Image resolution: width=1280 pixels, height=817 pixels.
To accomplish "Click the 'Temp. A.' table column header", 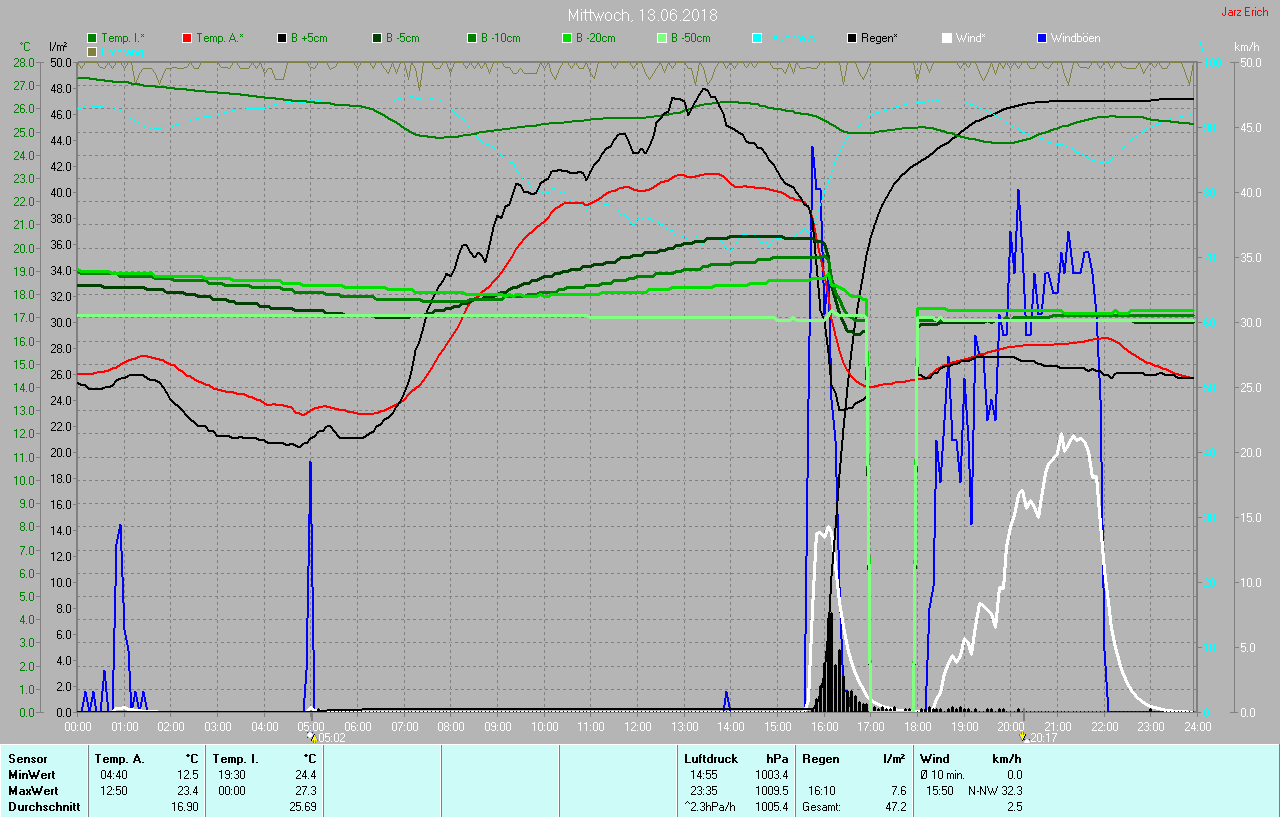I will pyautogui.click(x=120, y=759).
